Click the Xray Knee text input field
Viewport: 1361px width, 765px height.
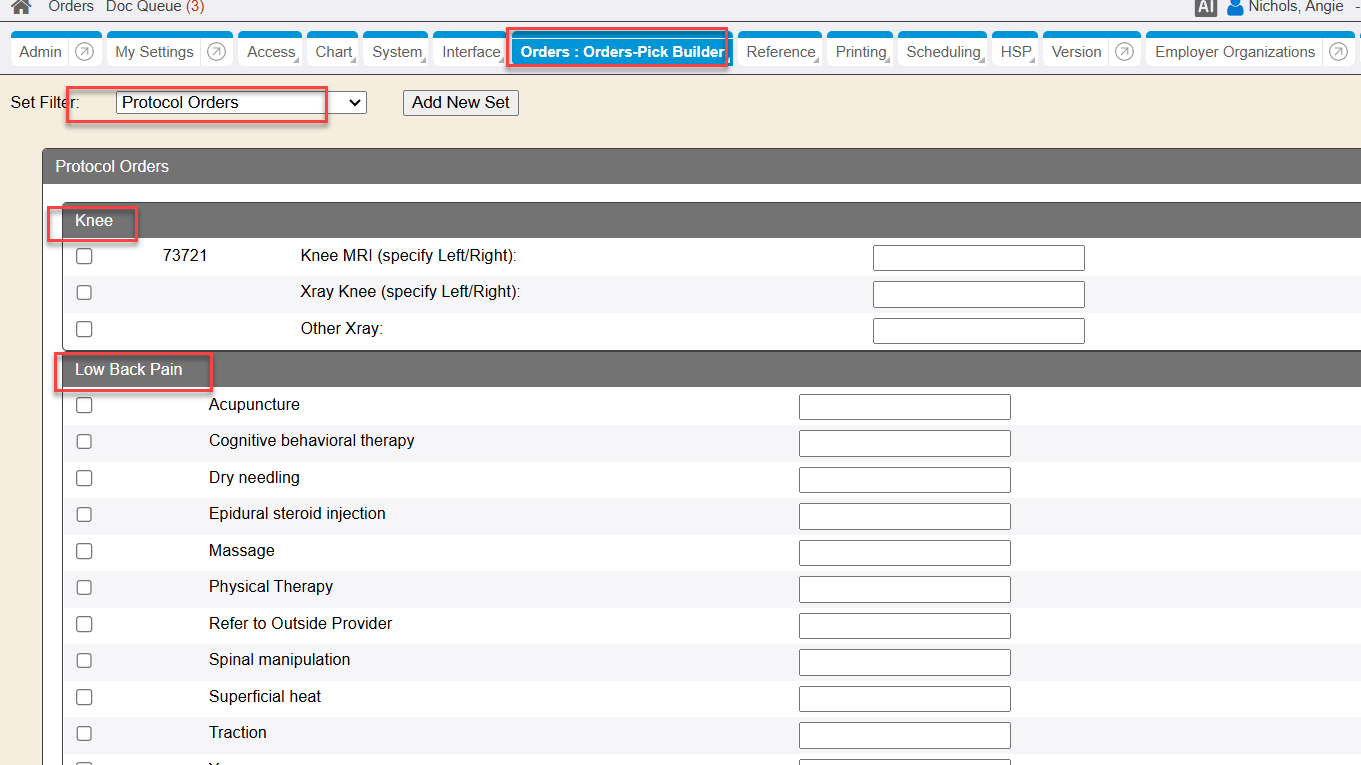pos(978,294)
